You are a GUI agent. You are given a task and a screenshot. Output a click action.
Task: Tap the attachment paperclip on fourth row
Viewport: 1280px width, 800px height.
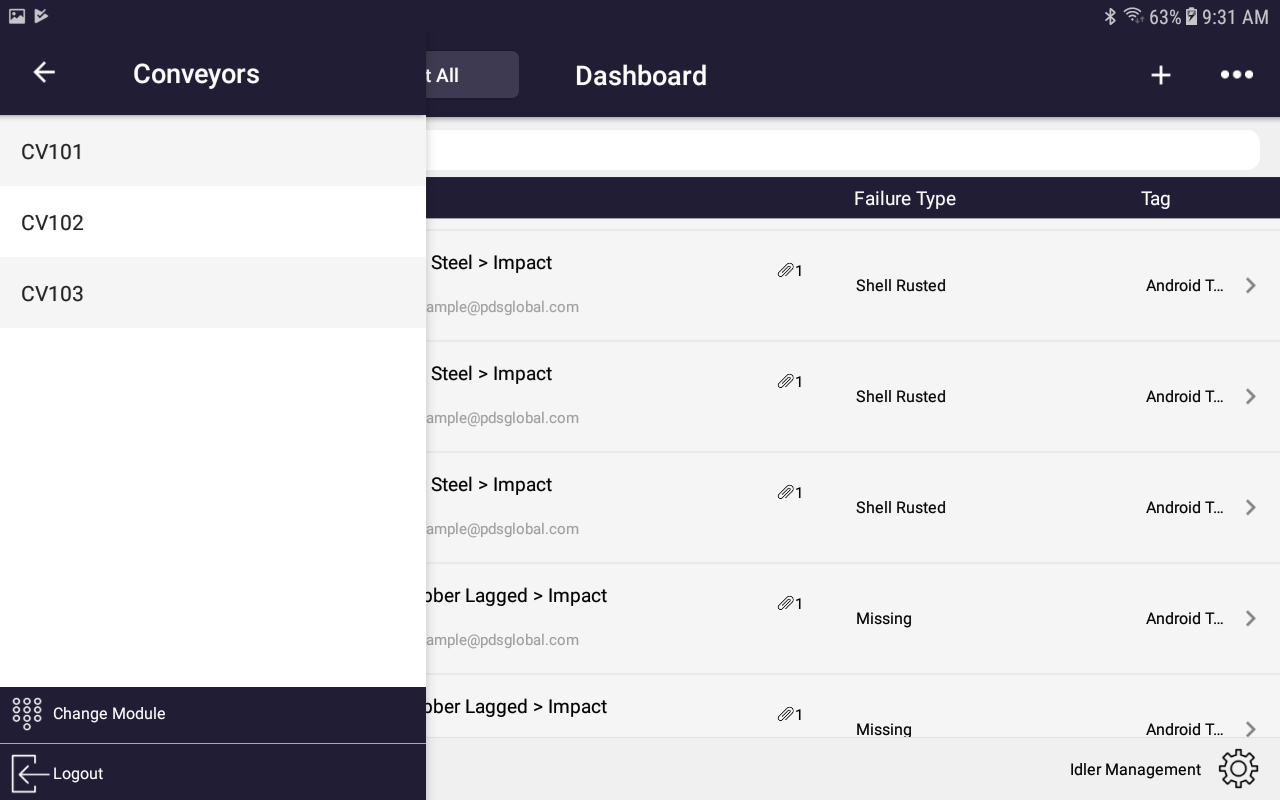point(786,603)
